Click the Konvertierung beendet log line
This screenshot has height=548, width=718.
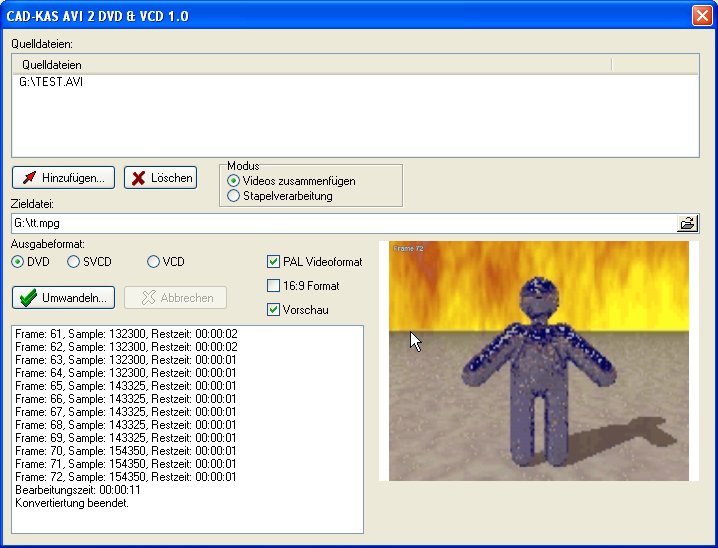[x=72, y=503]
